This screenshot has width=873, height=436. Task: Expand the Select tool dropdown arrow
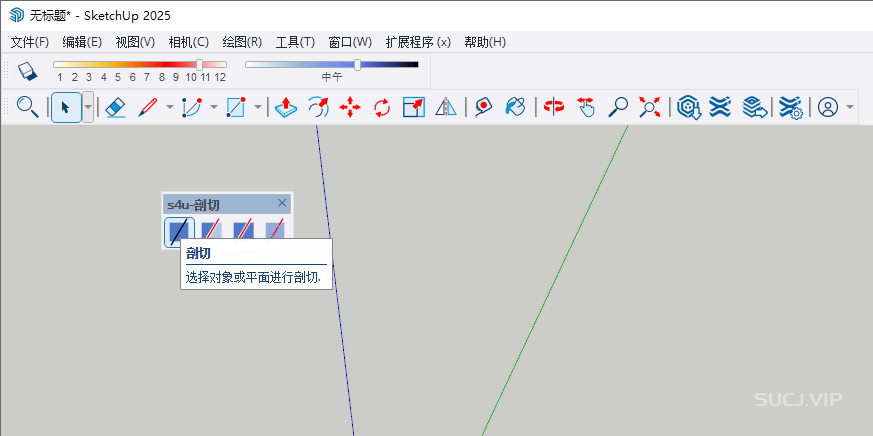[x=88, y=106]
